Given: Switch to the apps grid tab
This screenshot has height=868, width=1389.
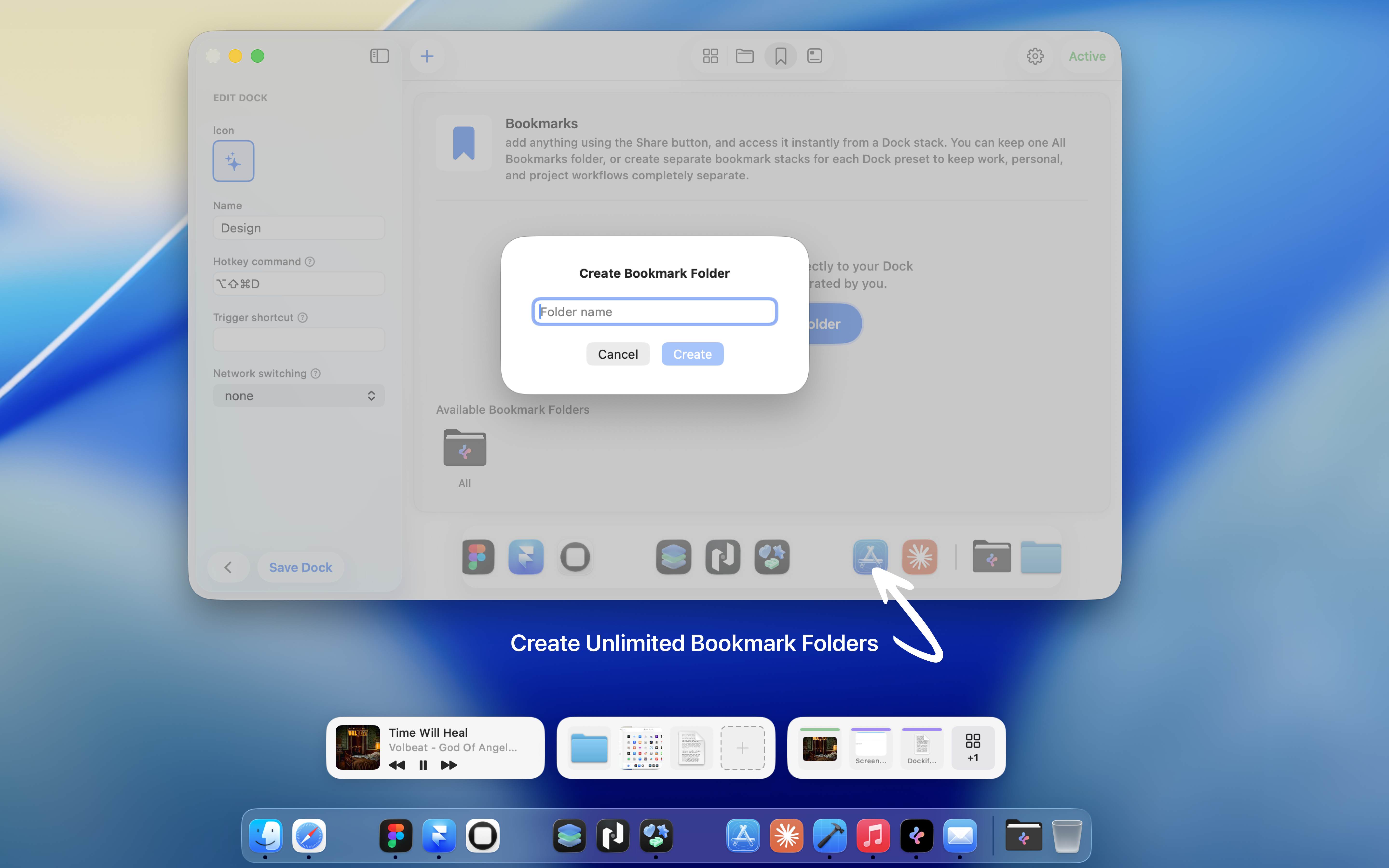Looking at the screenshot, I should tap(710, 56).
